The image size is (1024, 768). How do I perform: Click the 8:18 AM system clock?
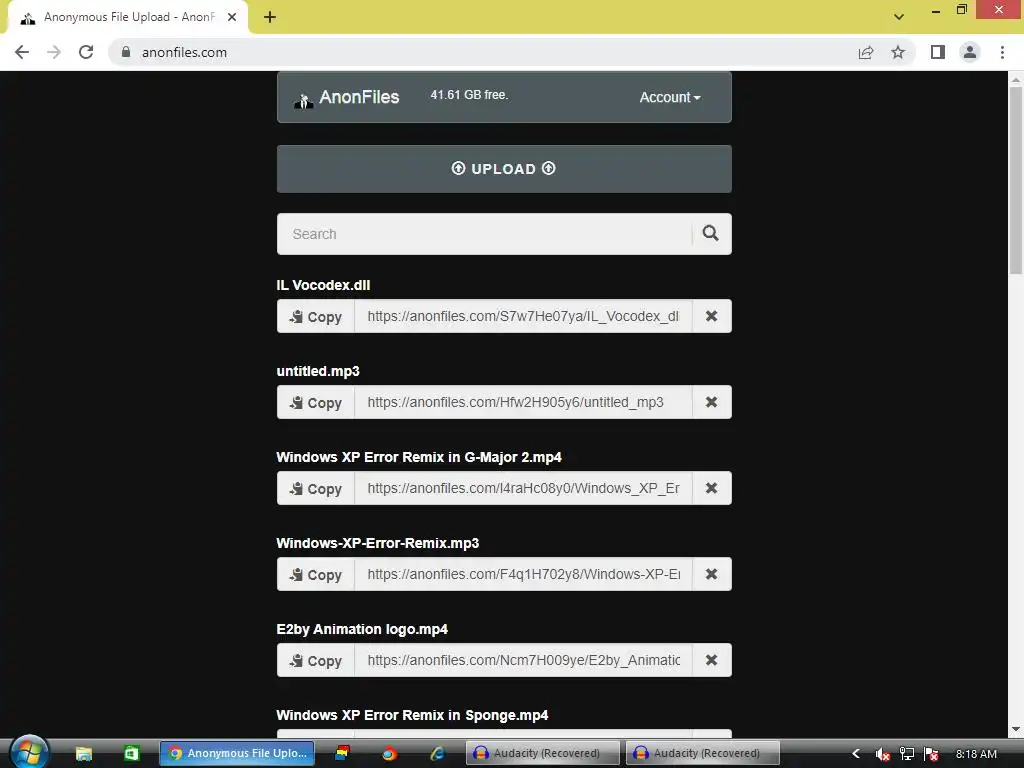pyautogui.click(x=976, y=754)
